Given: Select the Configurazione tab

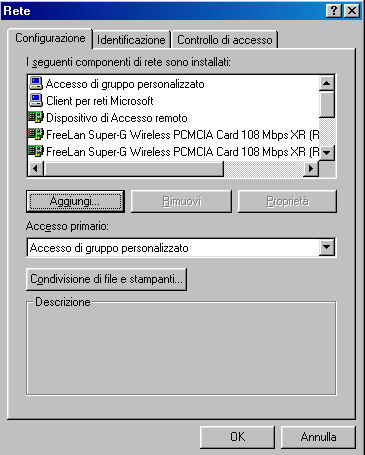Looking at the screenshot, I should click(x=50, y=38).
